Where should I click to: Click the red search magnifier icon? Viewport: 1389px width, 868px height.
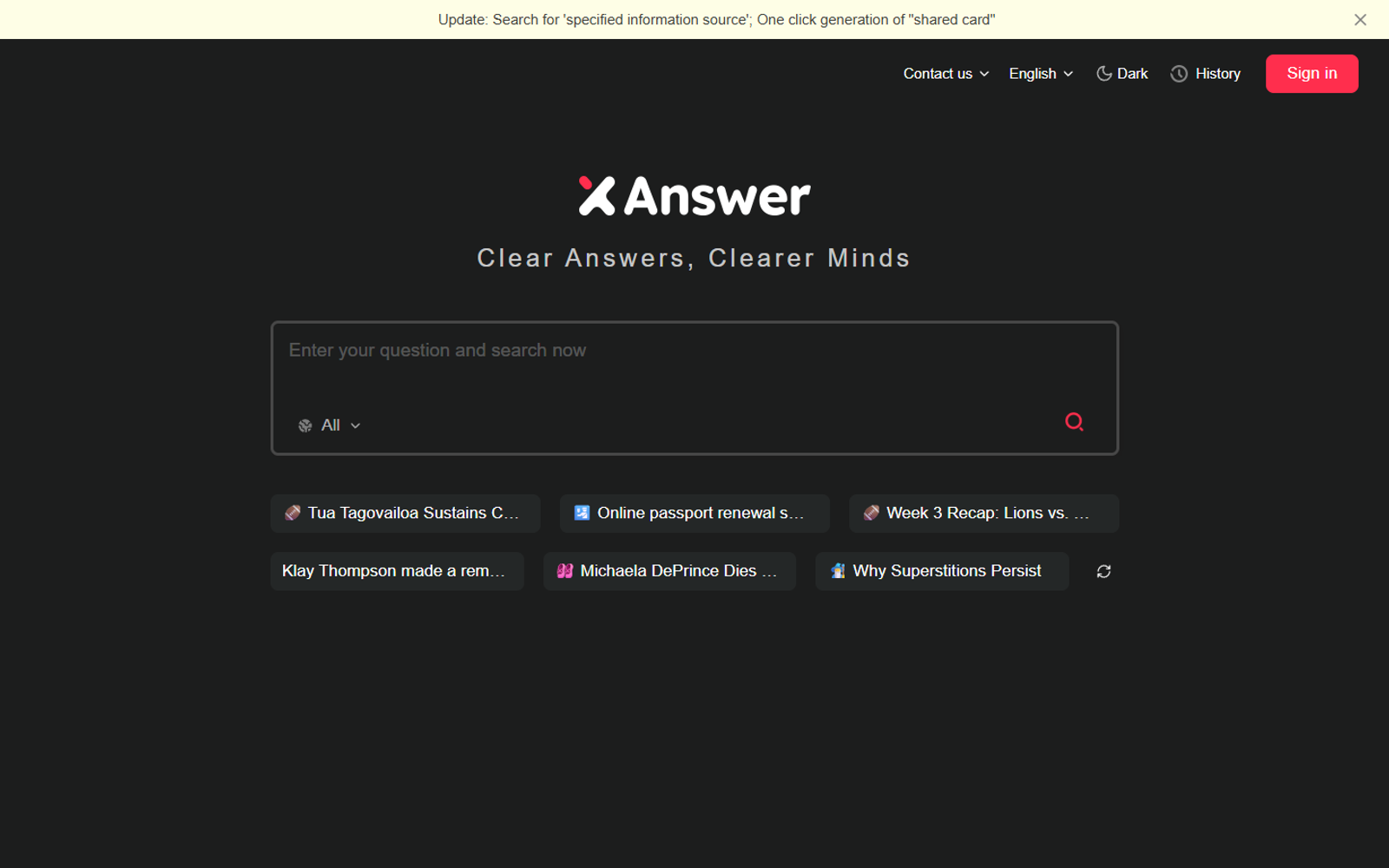click(x=1074, y=422)
